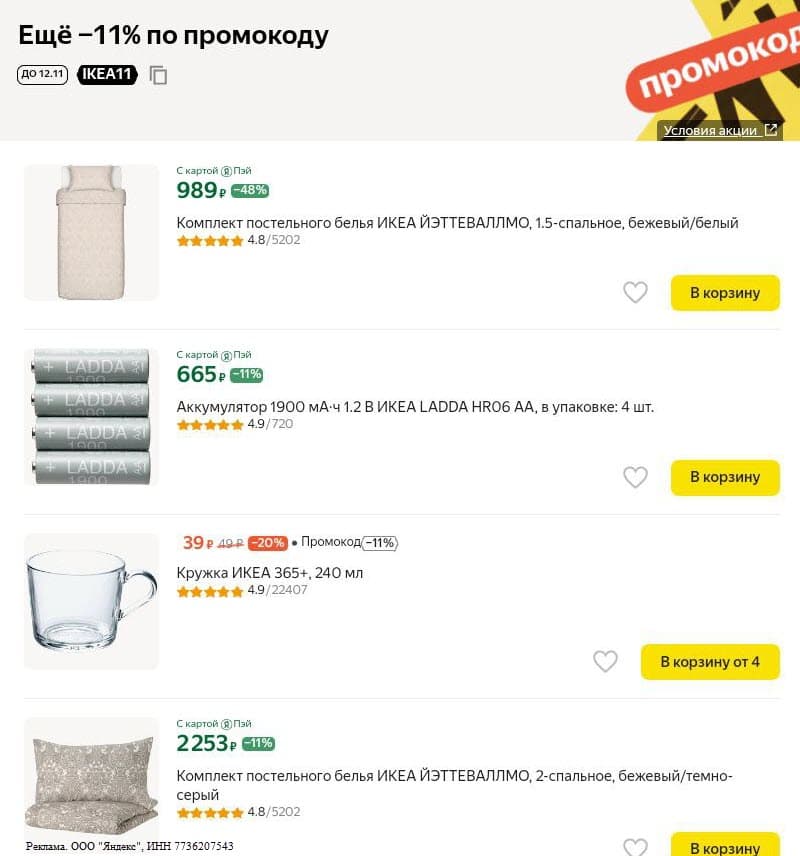This screenshot has height=856, width=800.
Task: Open ЙЭТТЕВАЛЛМО 2-спальное bedding title link
Action: click(x=455, y=776)
